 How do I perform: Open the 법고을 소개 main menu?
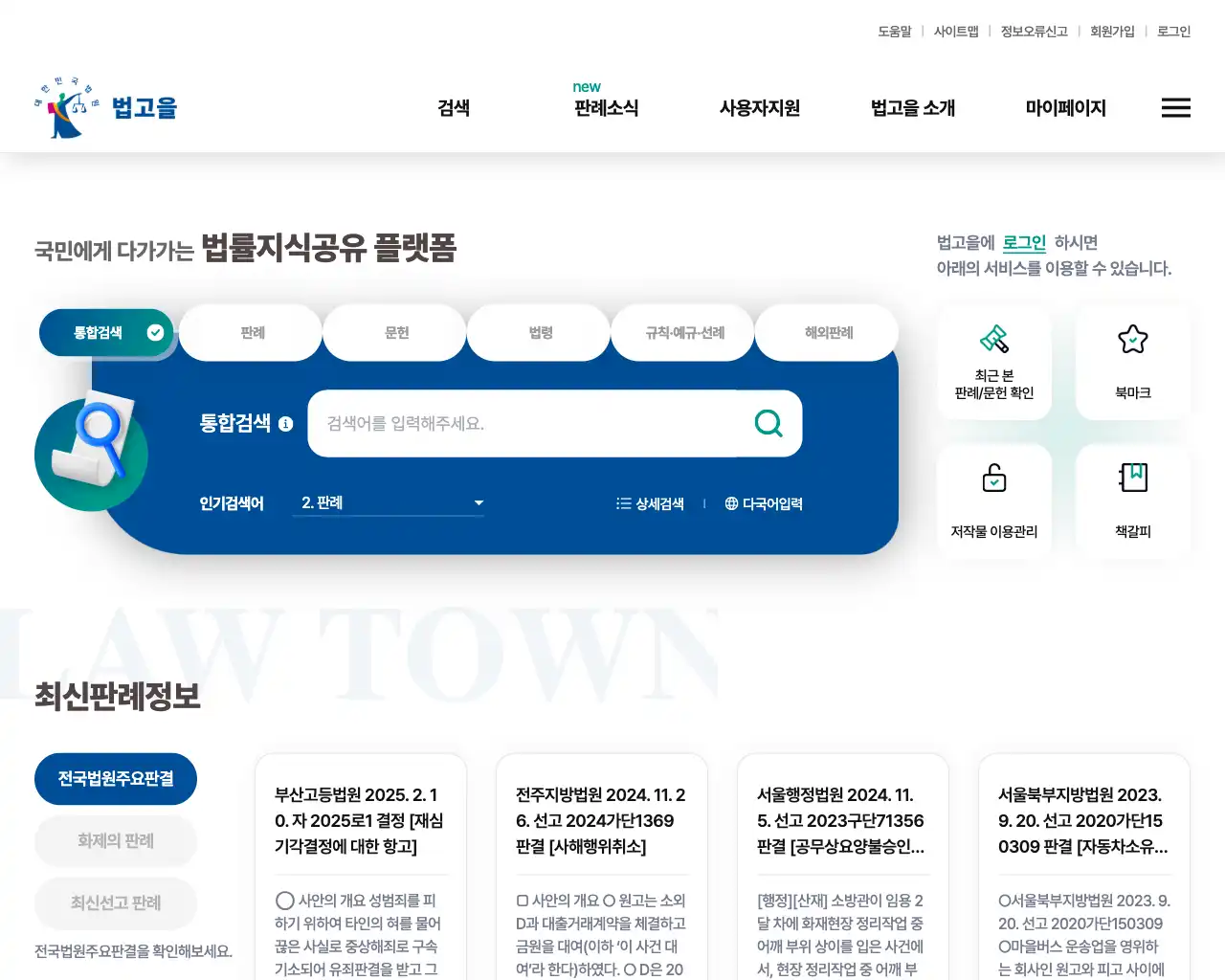pos(913,108)
